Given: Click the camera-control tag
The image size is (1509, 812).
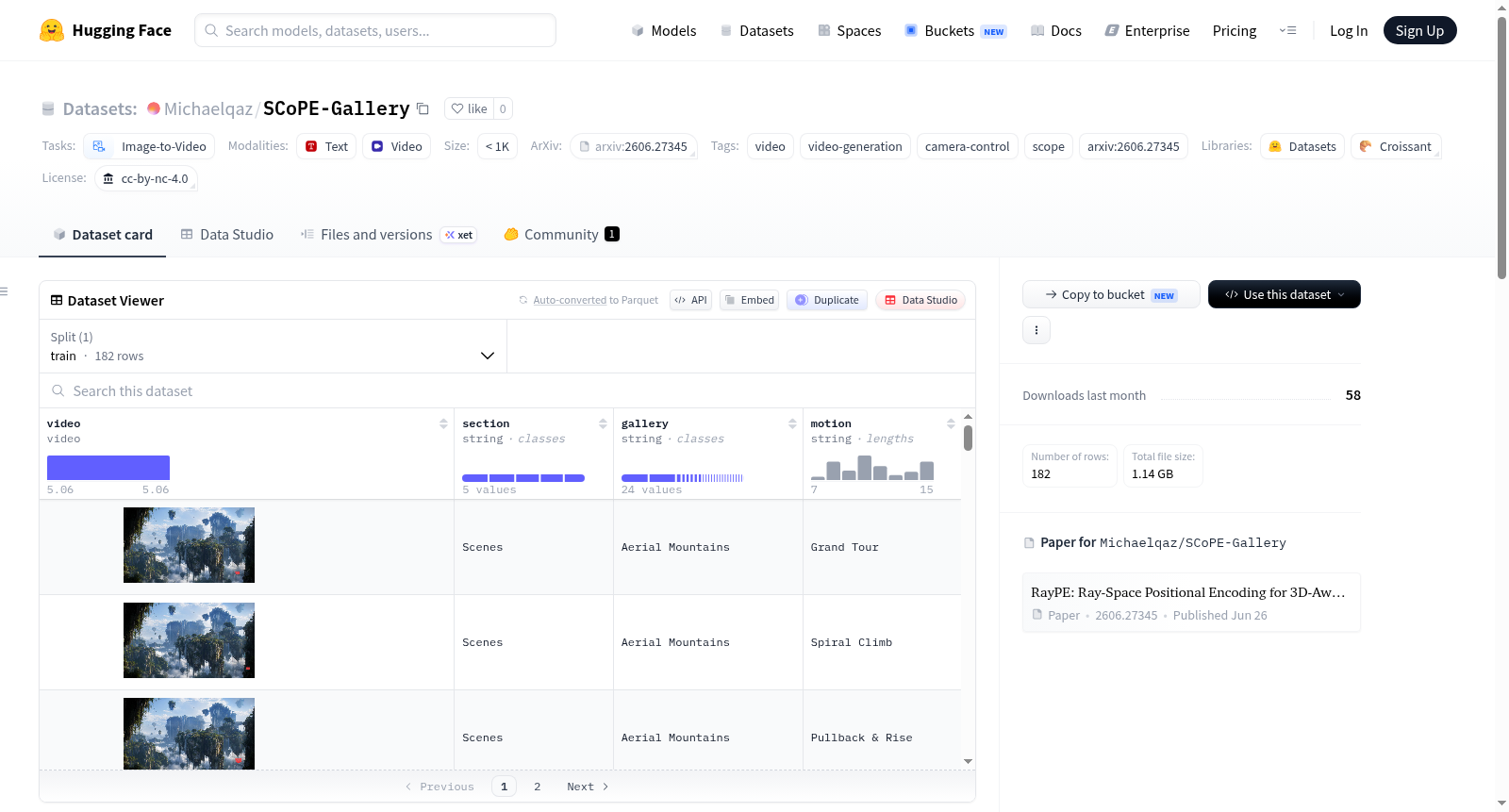Looking at the screenshot, I should point(967,146).
